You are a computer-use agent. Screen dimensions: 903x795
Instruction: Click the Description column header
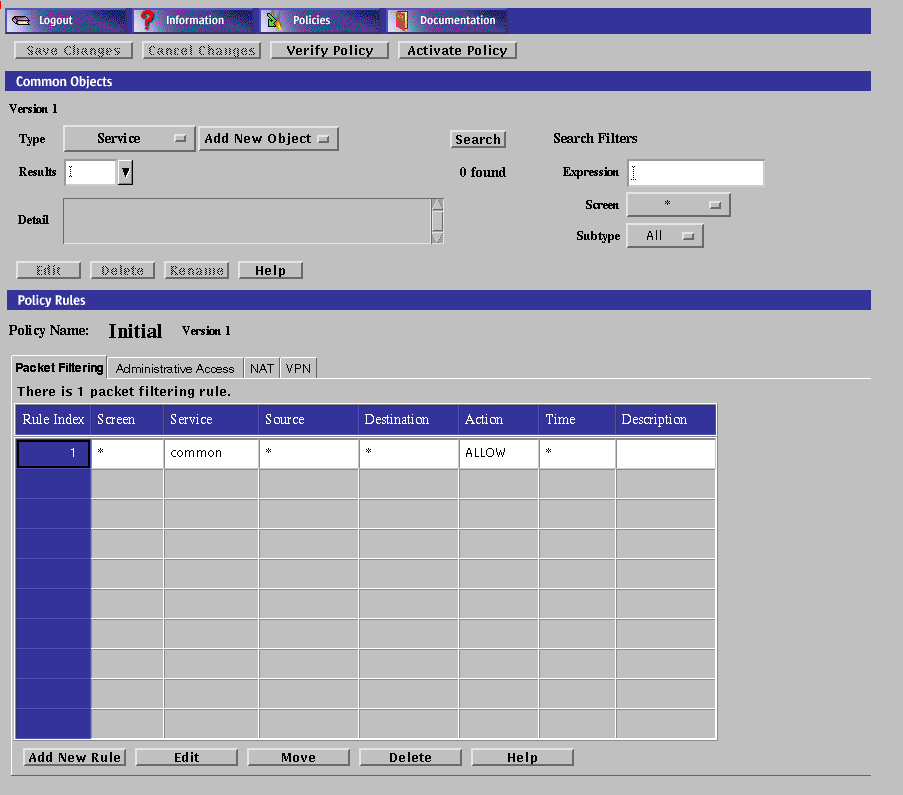pyautogui.click(x=666, y=419)
